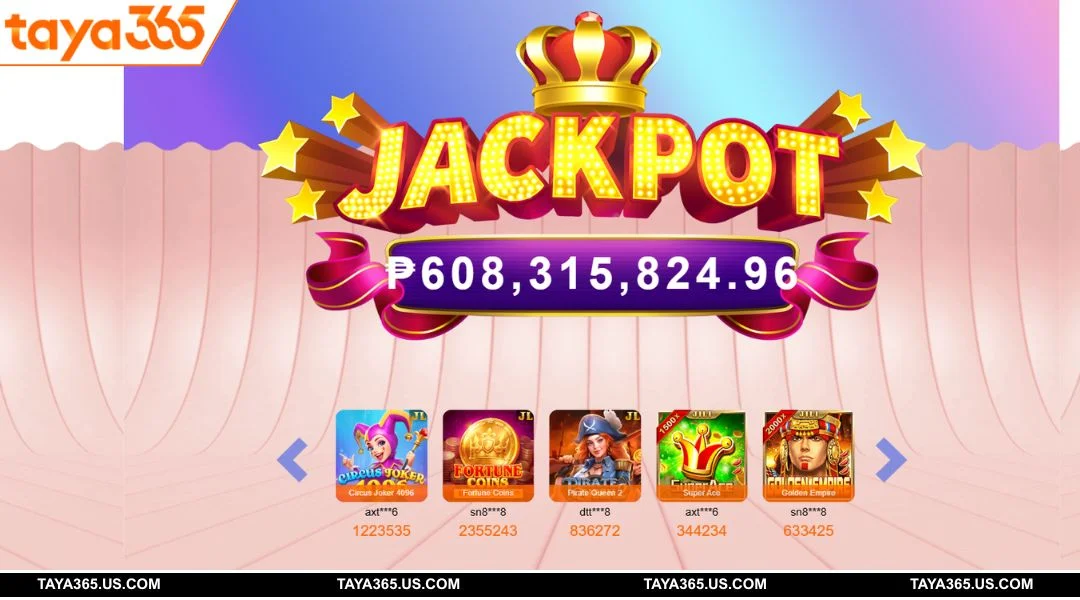Open first TAYA365.US.COM footer link
Viewport: 1080px width, 600px height.
(98, 584)
